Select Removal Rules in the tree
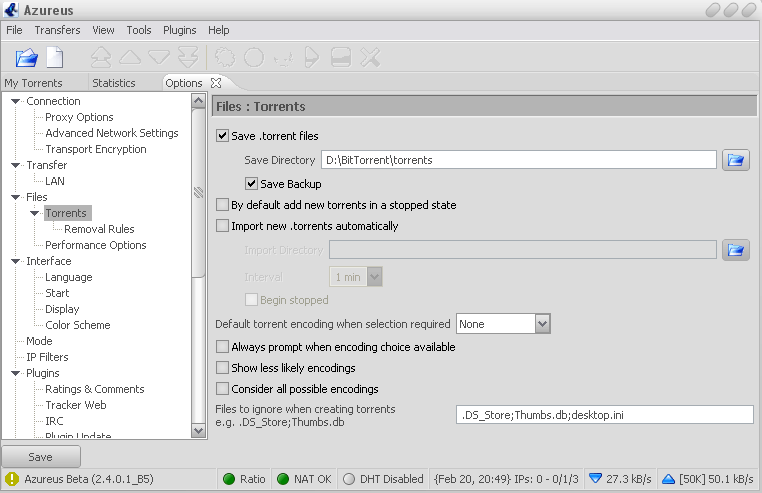 (99, 229)
